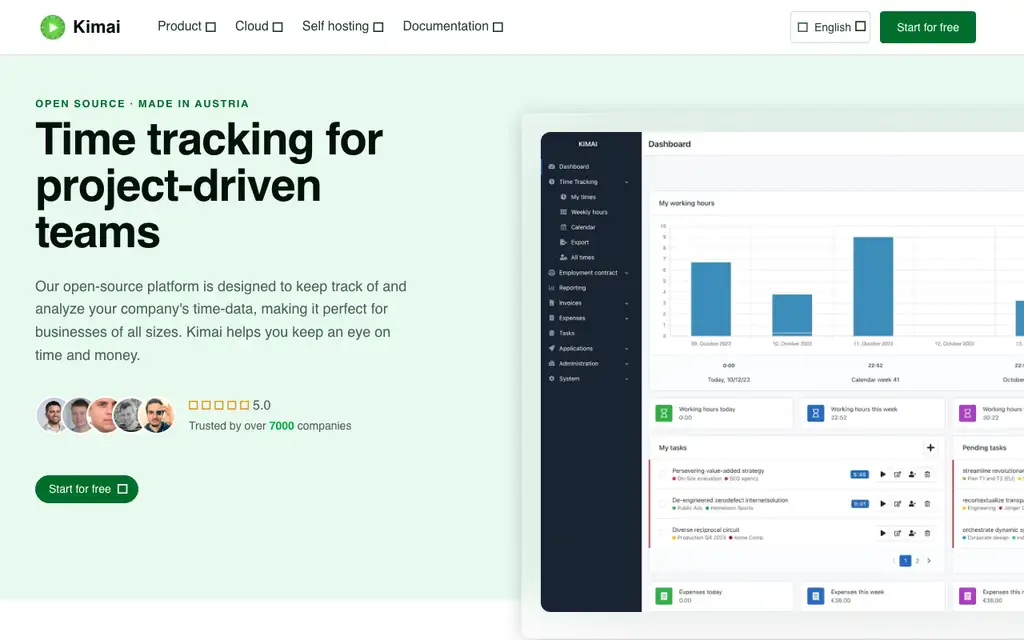The image size is (1024, 640).
Task: Check the Persevering value-added strategy task checkbox
Action: [662, 474]
